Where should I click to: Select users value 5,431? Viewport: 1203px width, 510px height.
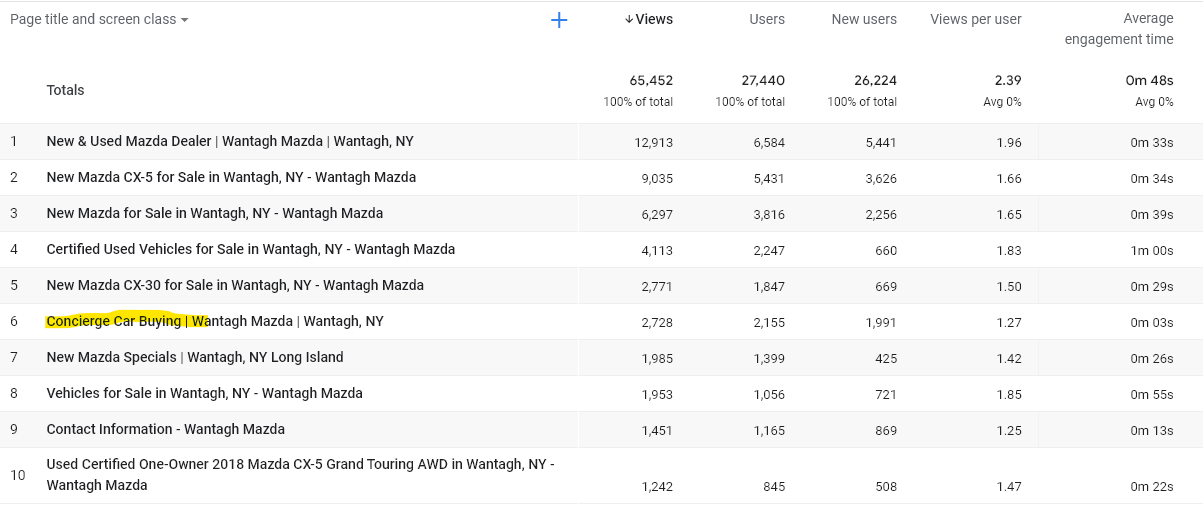pos(769,179)
